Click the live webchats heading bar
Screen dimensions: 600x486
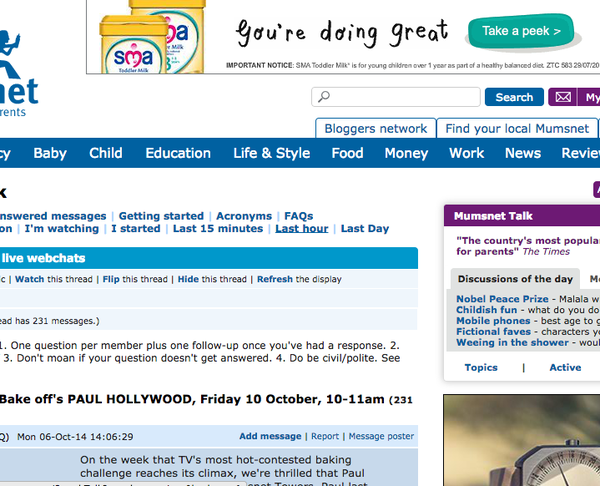coord(209,258)
